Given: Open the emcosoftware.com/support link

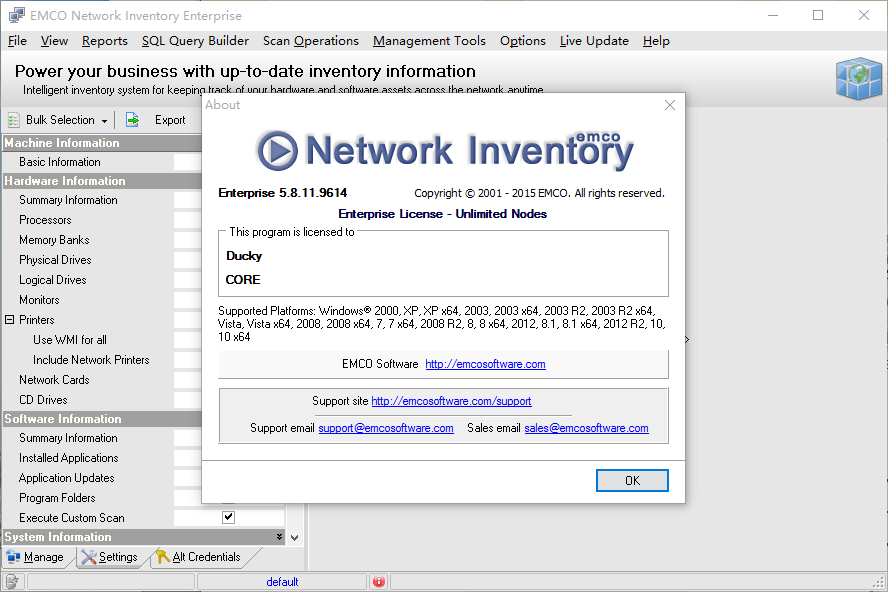Looking at the screenshot, I should point(451,401).
